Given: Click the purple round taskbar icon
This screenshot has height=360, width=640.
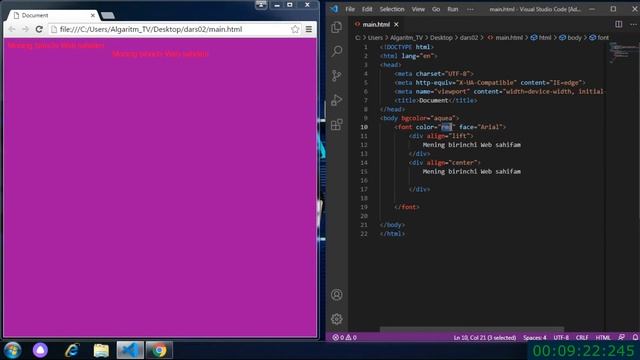Looking at the screenshot, I should [40, 350].
